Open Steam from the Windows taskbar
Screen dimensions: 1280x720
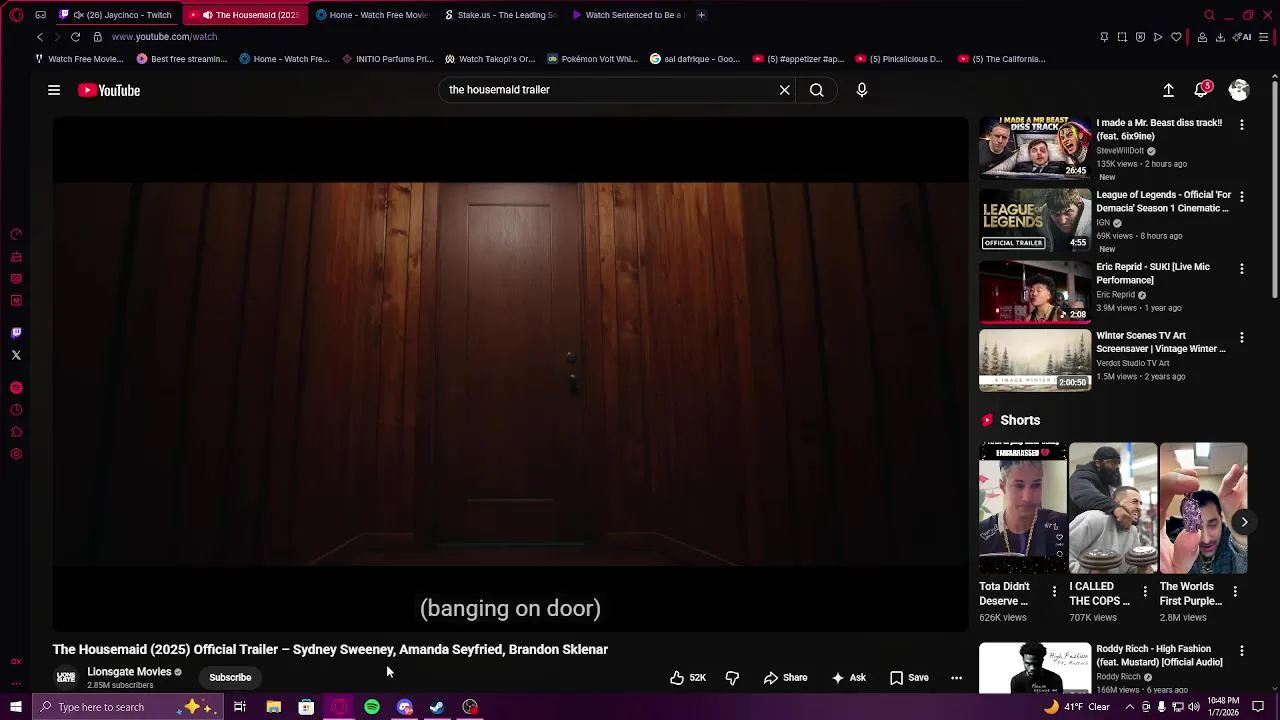[437, 707]
